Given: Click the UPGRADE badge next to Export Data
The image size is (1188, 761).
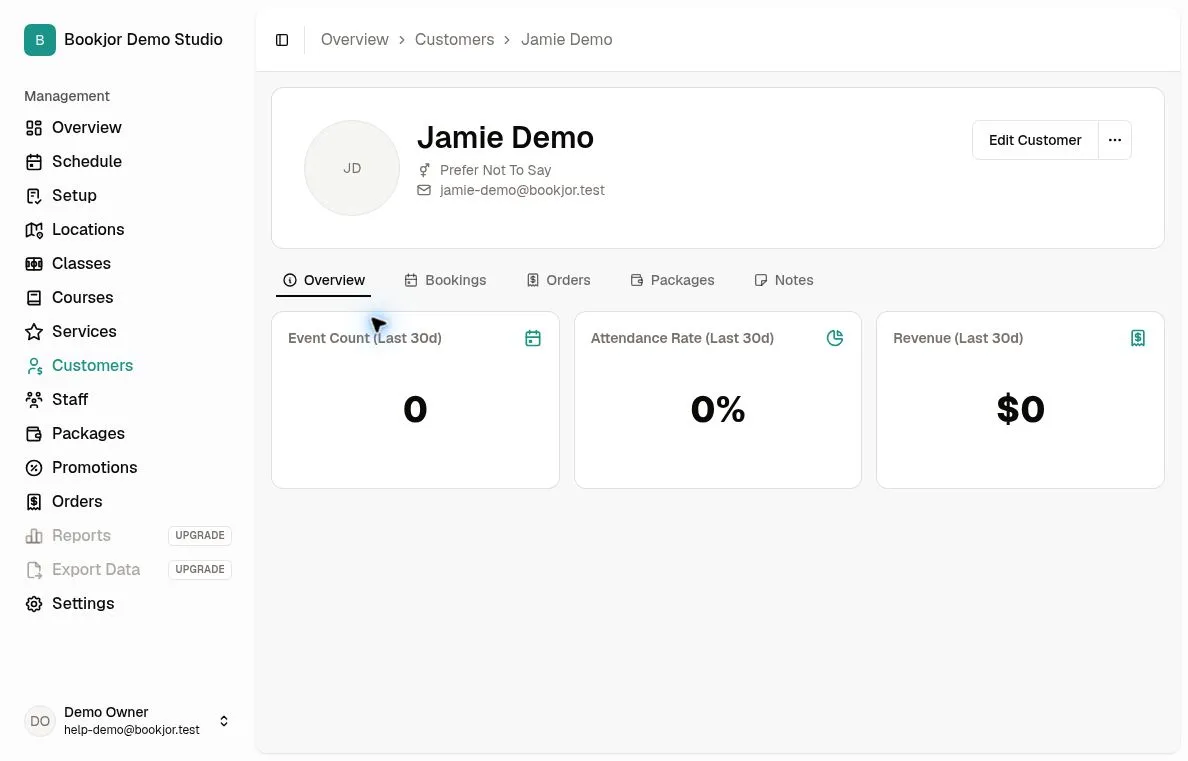Looking at the screenshot, I should tap(200, 570).
